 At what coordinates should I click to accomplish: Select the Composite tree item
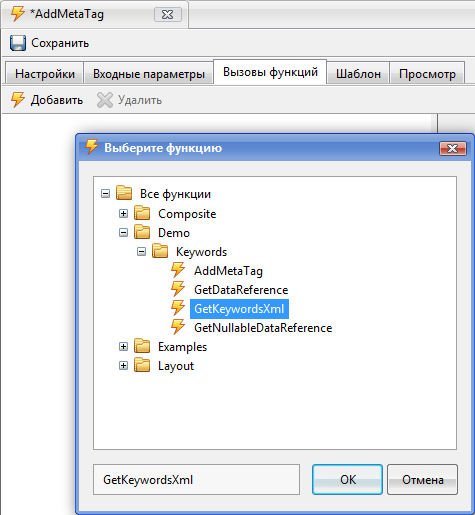(187, 214)
